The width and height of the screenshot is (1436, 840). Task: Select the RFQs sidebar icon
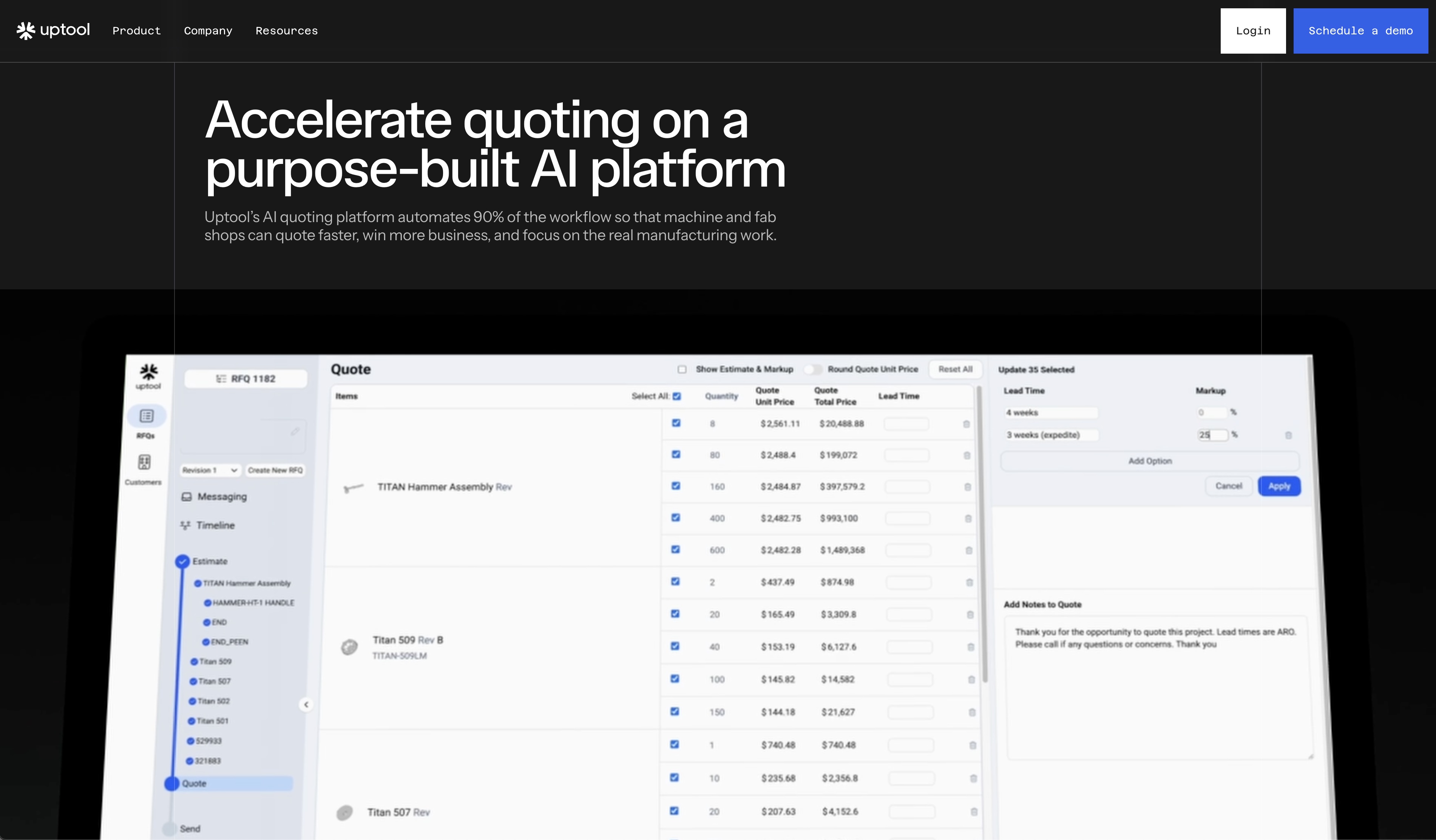[x=147, y=416]
